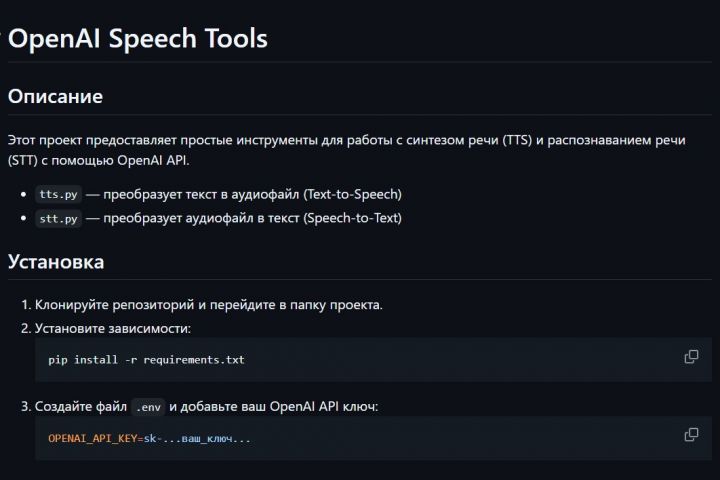
Task: Click the Описание section heading
Action: (x=55, y=97)
